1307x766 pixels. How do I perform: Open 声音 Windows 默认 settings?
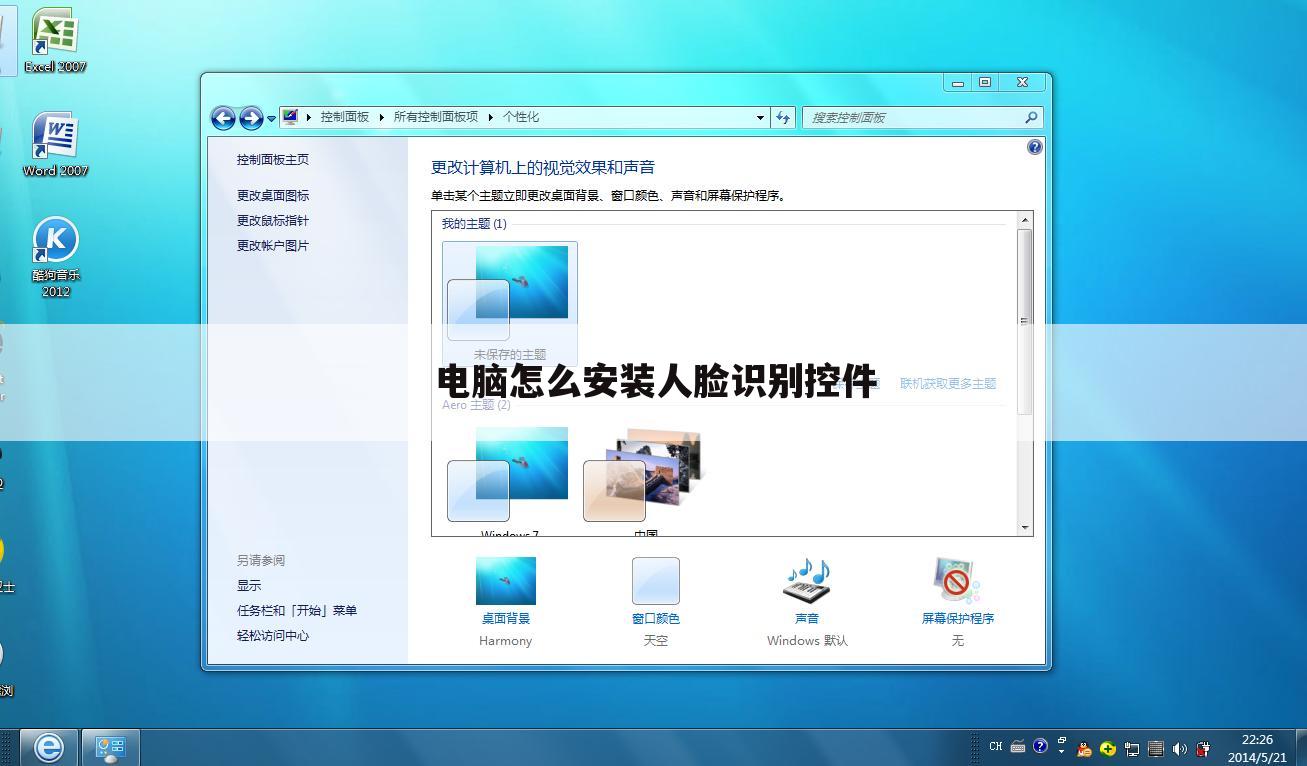(x=807, y=602)
